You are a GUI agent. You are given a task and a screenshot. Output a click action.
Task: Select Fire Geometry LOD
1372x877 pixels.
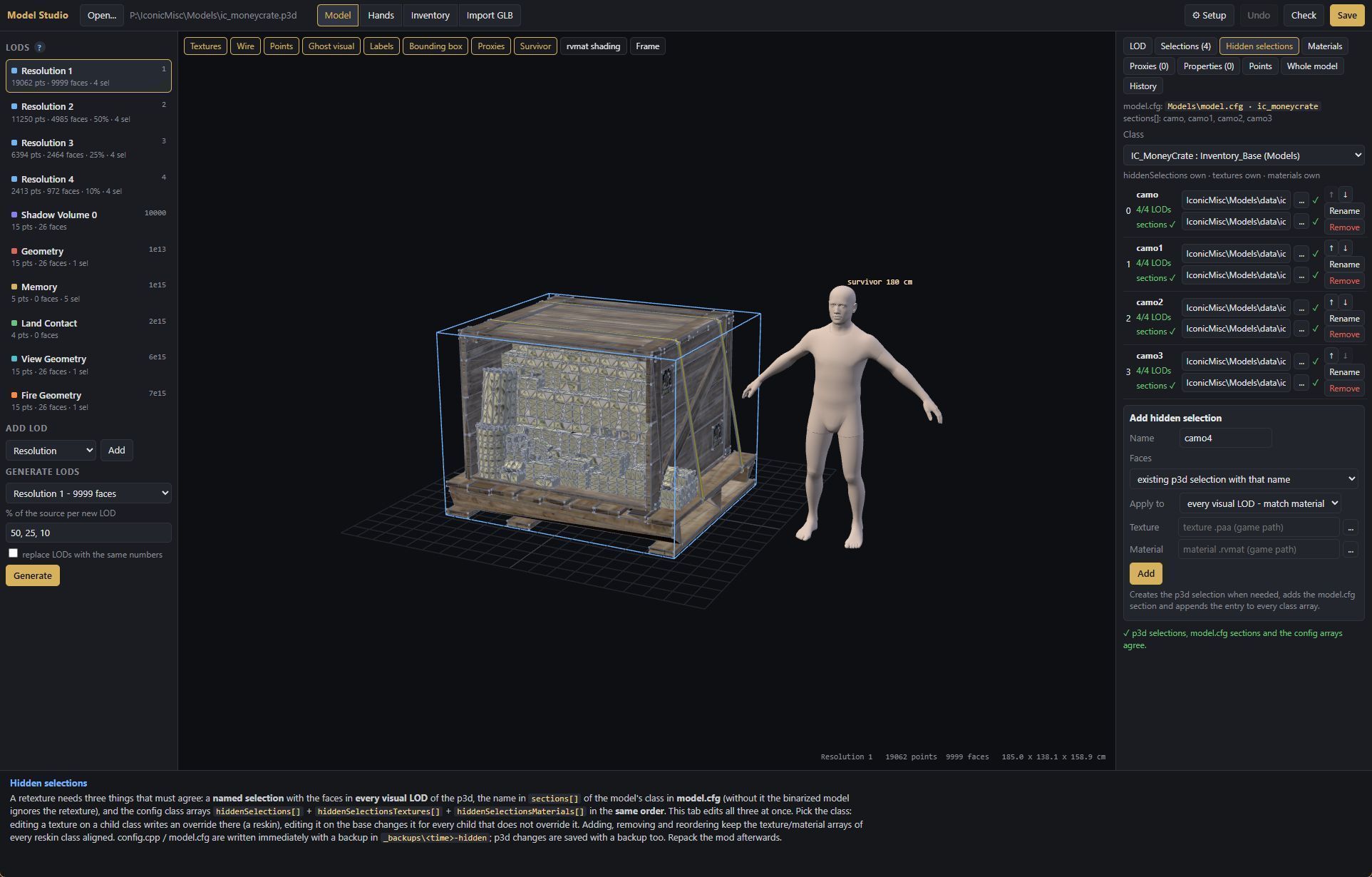pyautogui.click(x=88, y=401)
